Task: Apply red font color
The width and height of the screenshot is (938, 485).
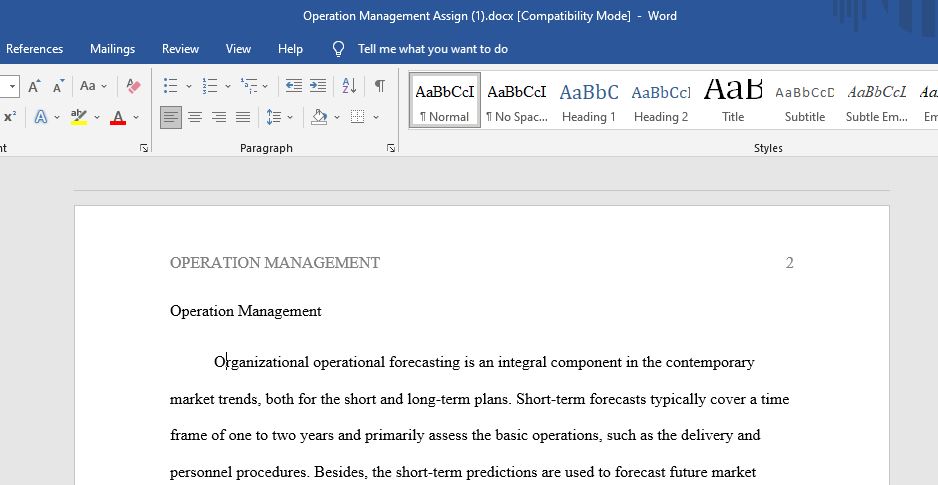Action: tap(118, 117)
